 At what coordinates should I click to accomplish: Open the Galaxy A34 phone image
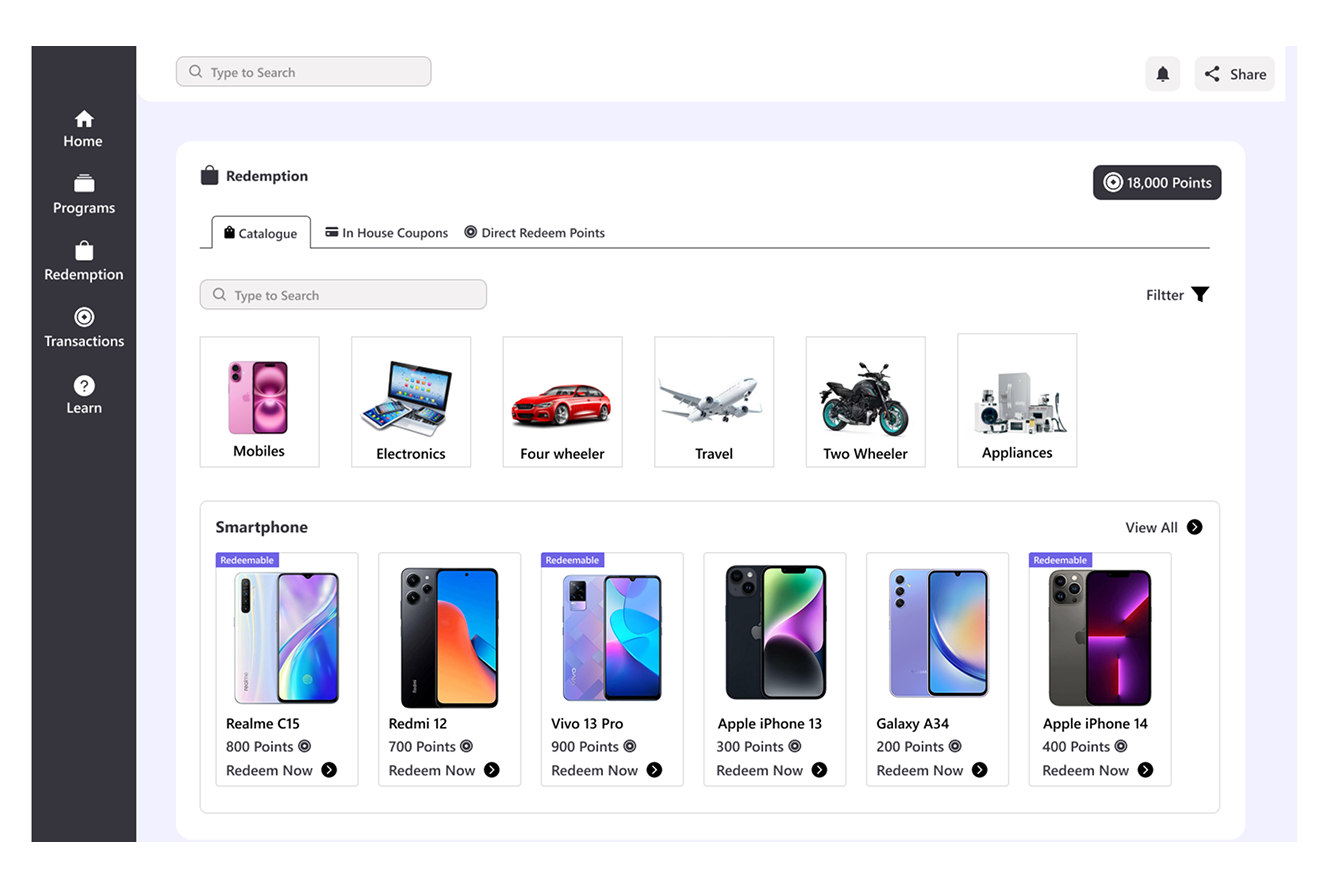(939, 633)
